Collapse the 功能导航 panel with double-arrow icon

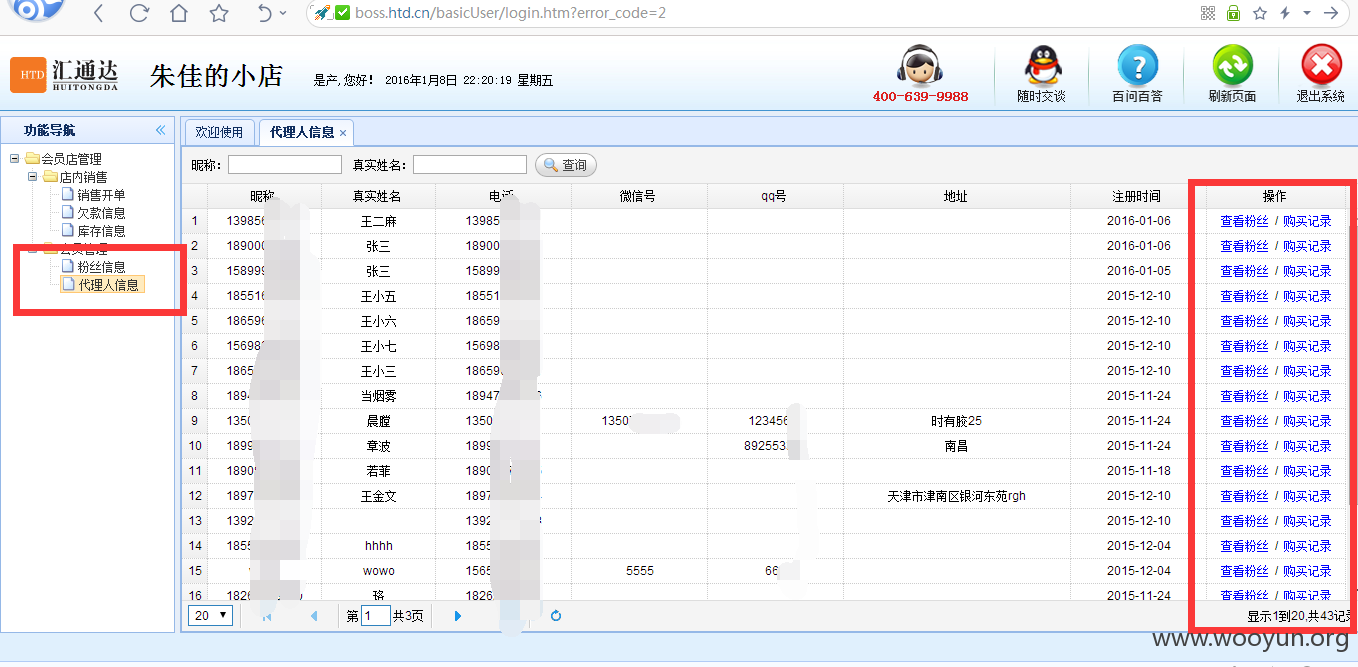point(160,130)
